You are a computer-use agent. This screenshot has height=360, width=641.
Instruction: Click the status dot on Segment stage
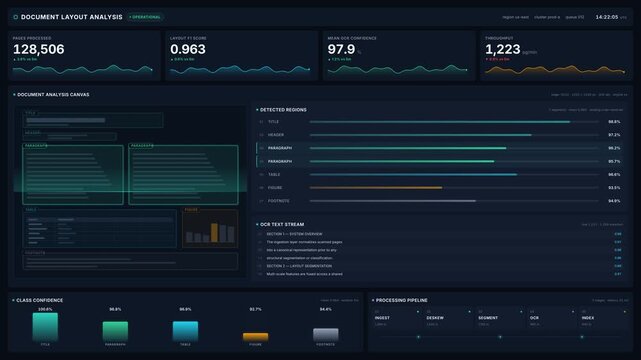(521, 312)
